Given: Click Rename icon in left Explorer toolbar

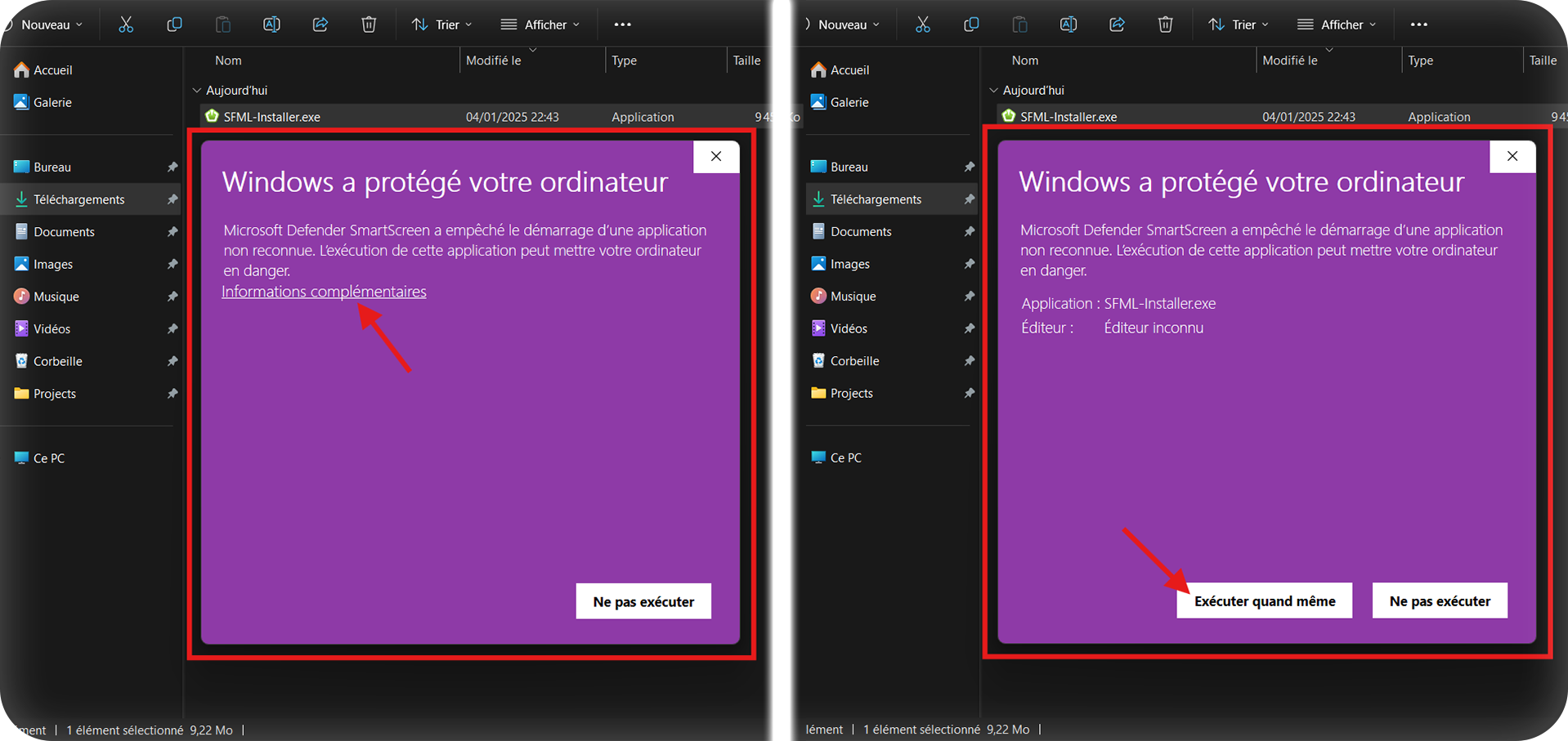Looking at the screenshot, I should pos(271,25).
